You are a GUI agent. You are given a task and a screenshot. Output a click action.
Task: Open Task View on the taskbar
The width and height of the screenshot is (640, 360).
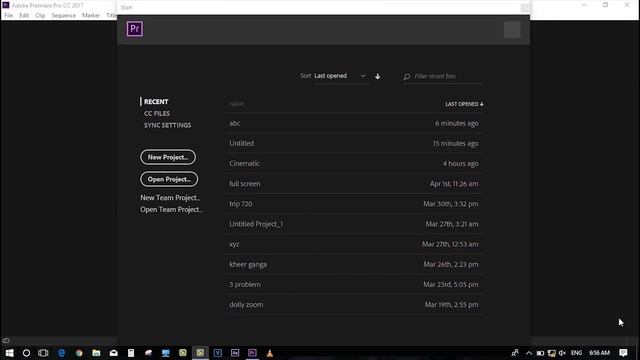point(43,353)
